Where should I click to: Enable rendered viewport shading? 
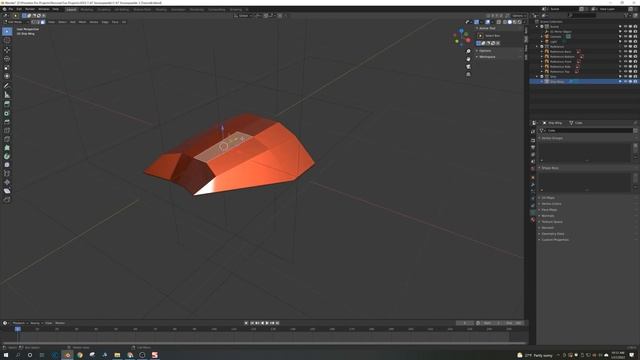click(520, 22)
